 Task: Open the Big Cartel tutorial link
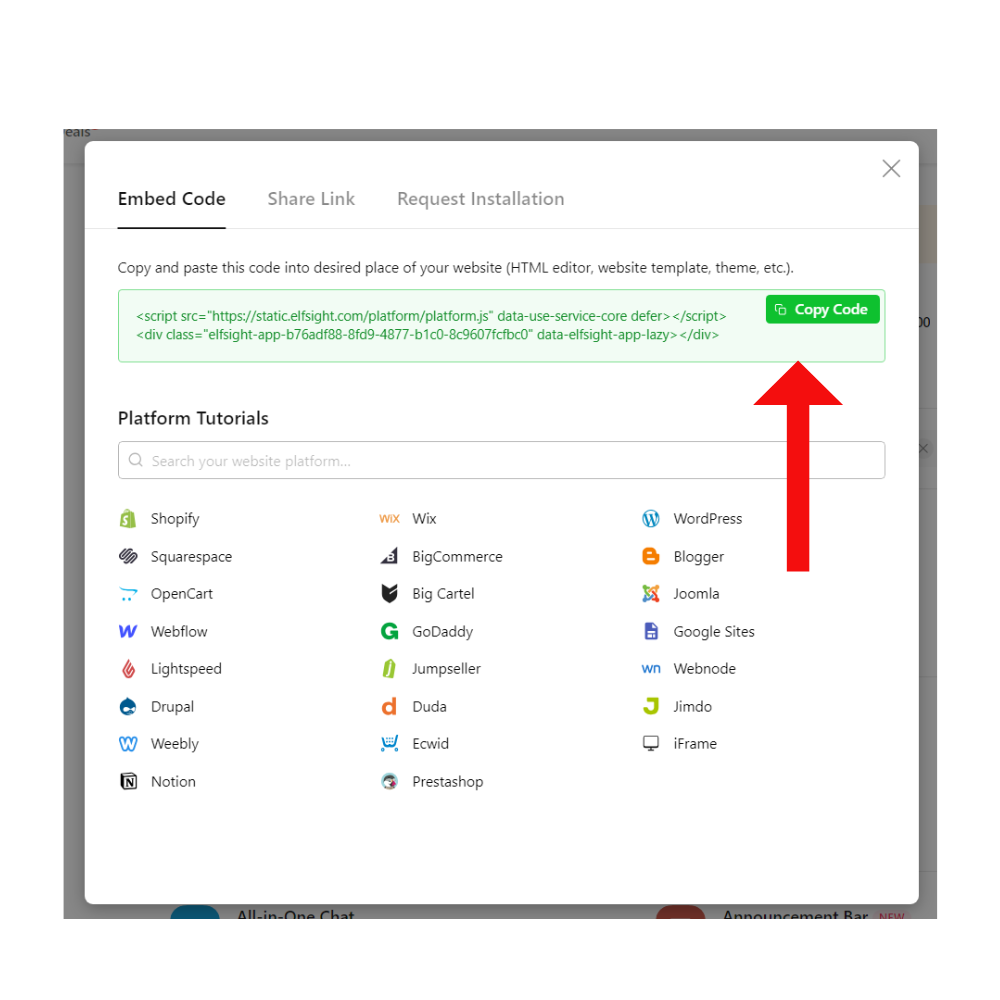(x=443, y=594)
